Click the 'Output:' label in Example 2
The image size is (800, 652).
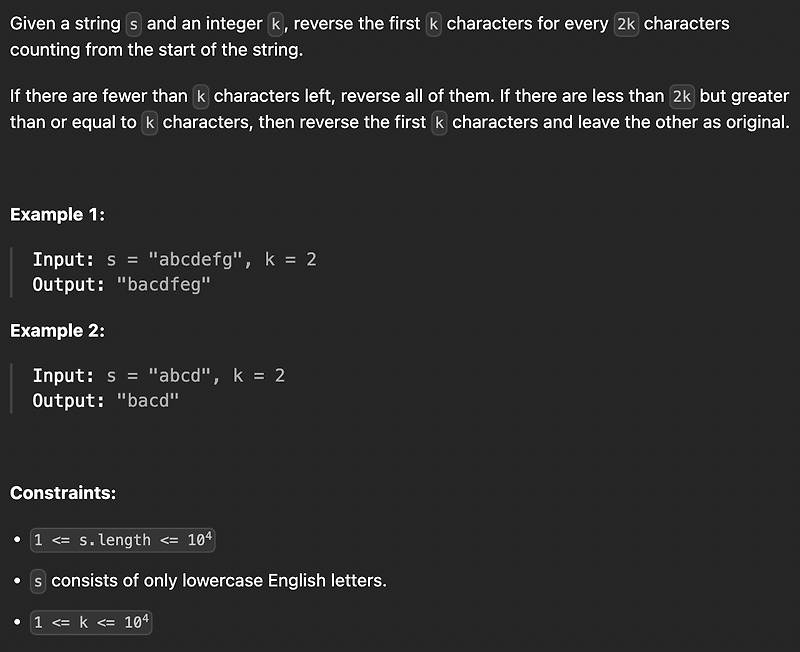68,400
